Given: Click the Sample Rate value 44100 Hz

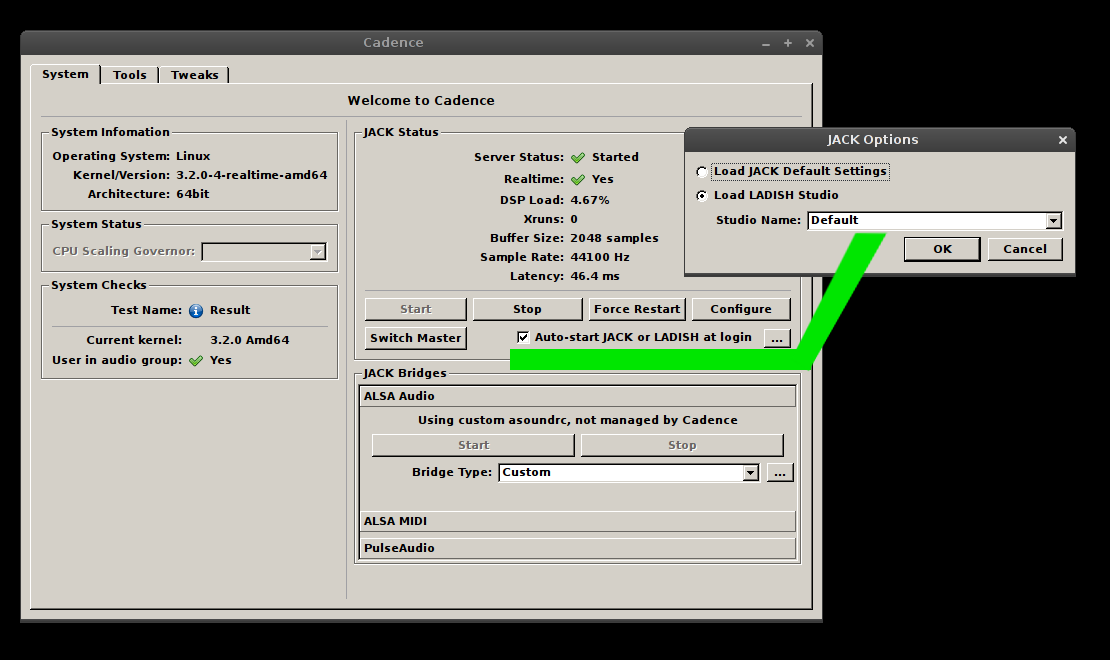Looking at the screenshot, I should click(x=600, y=258).
